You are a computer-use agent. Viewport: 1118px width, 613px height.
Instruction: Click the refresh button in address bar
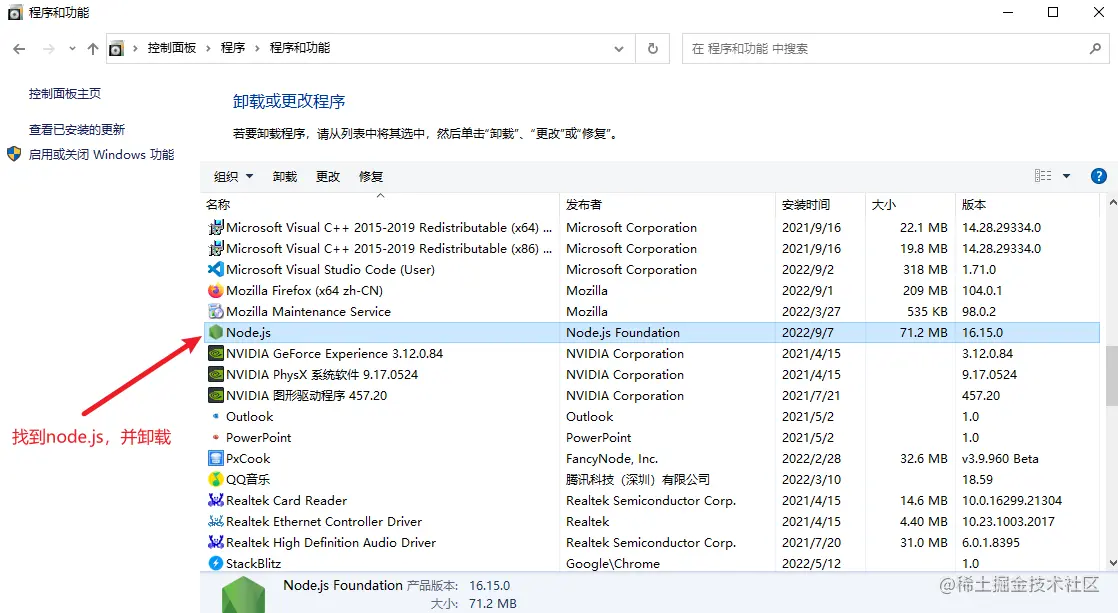coord(652,48)
